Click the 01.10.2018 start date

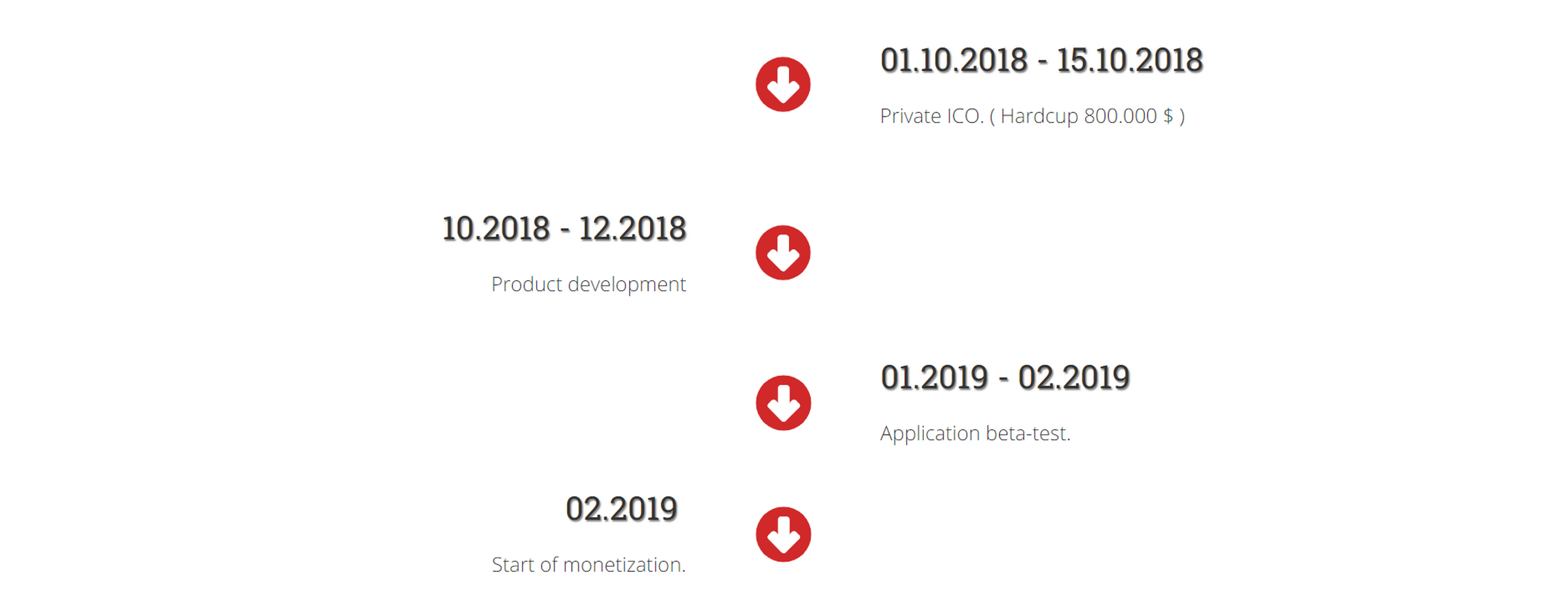coord(954,60)
